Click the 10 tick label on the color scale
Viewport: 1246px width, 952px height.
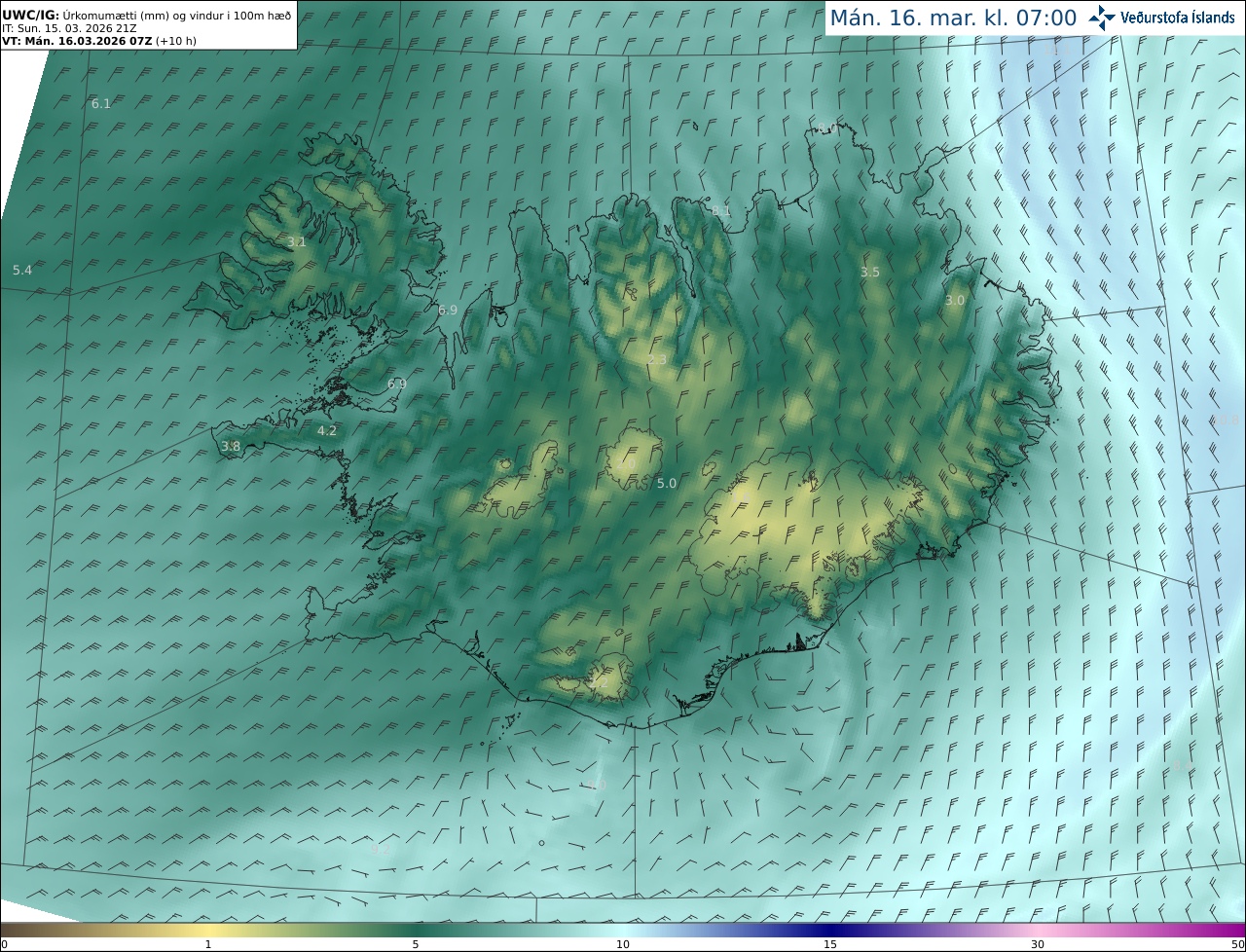(623, 944)
